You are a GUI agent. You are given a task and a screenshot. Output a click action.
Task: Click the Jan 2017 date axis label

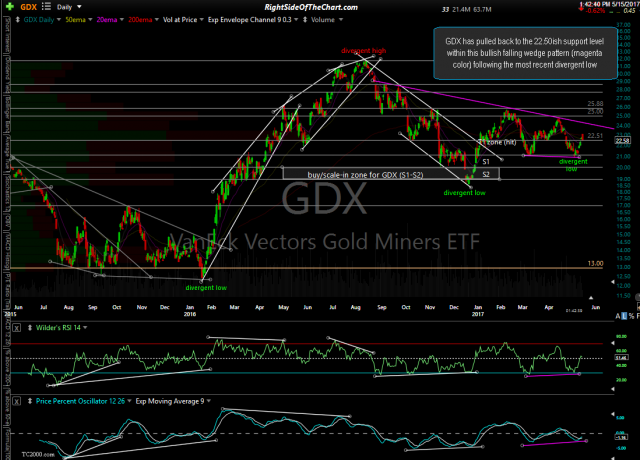pyautogui.click(x=478, y=311)
